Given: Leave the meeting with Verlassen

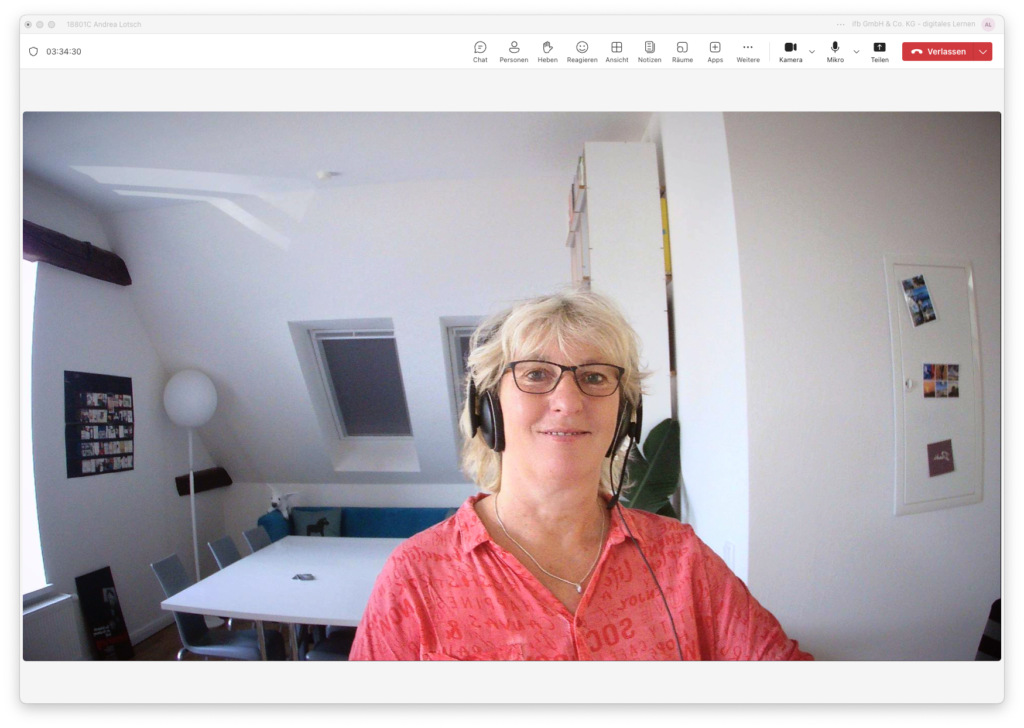Looking at the screenshot, I should click(x=937, y=51).
